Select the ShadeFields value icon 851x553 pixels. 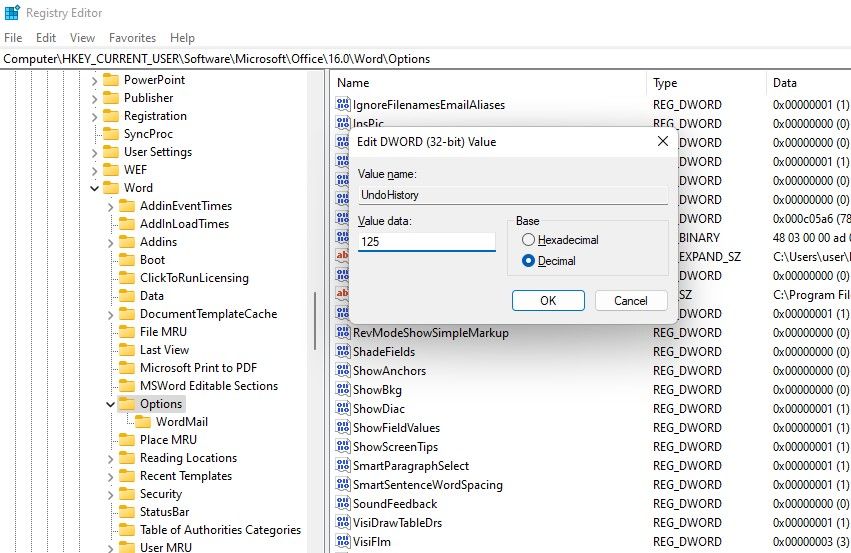[x=342, y=351]
